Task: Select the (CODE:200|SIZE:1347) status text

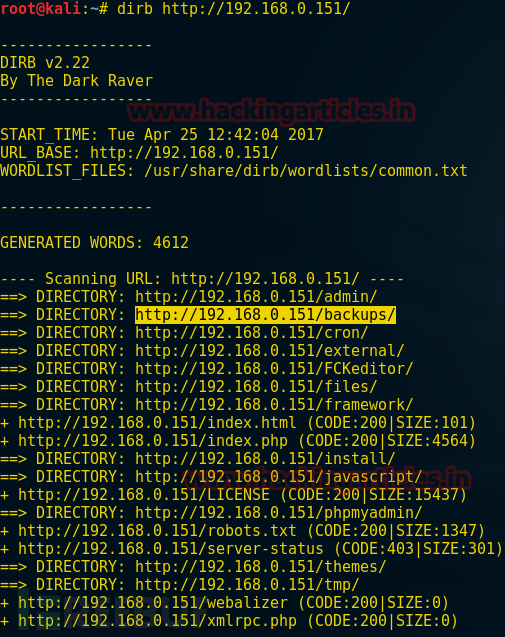Action: (396, 531)
